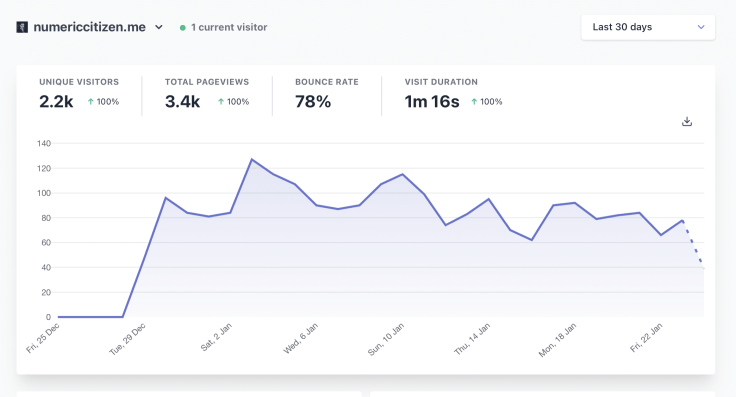Click the 120 y-axis value
The image size is (736, 397).
pyautogui.click(x=44, y=168)
